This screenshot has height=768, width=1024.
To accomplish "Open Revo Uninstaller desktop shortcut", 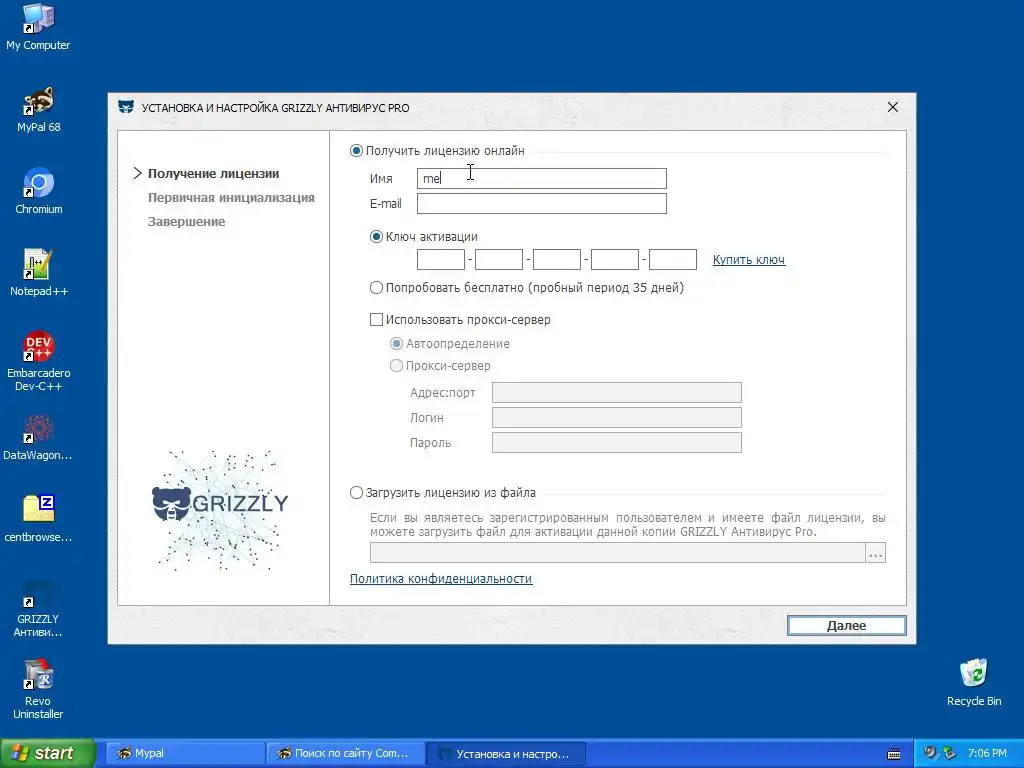I will 38,690.
